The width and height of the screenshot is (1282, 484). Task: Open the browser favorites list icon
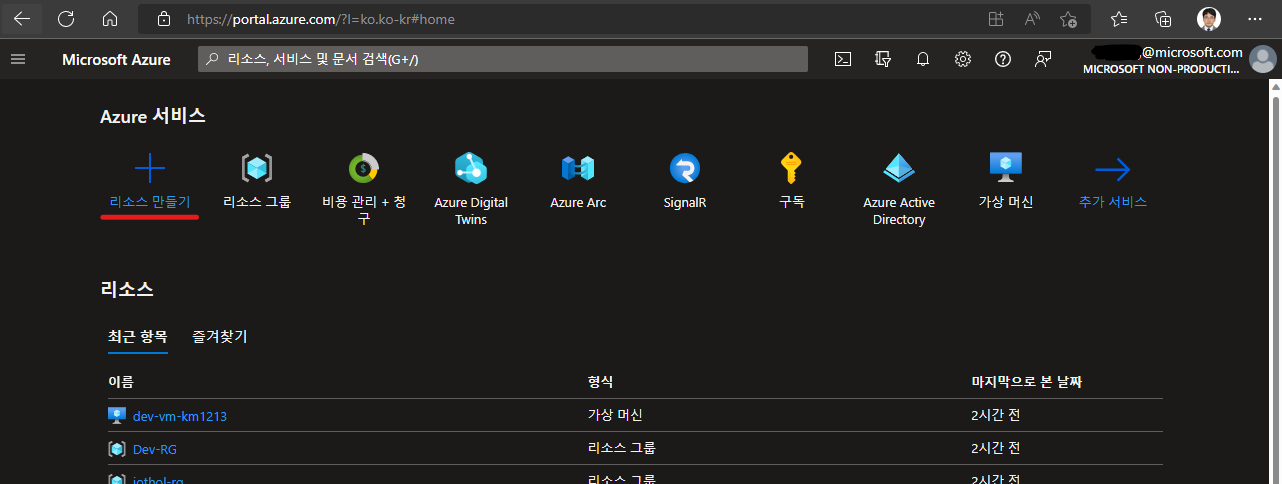point(1119,18)
